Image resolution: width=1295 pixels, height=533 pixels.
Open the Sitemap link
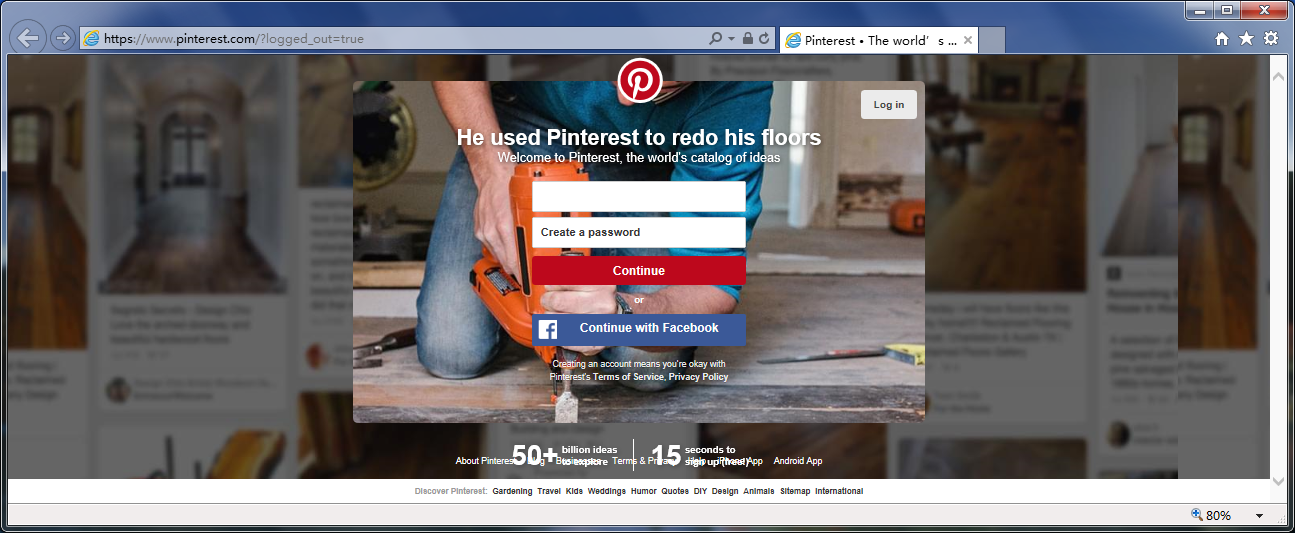tap(795, 492)
